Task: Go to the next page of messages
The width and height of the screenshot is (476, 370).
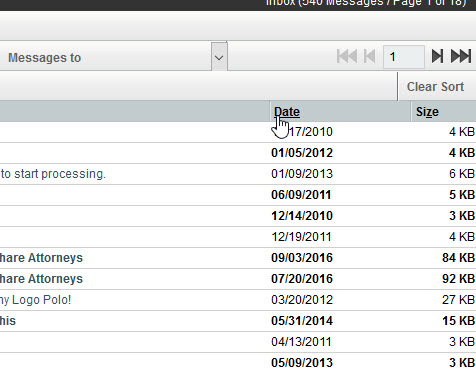Action: point(437,56)
